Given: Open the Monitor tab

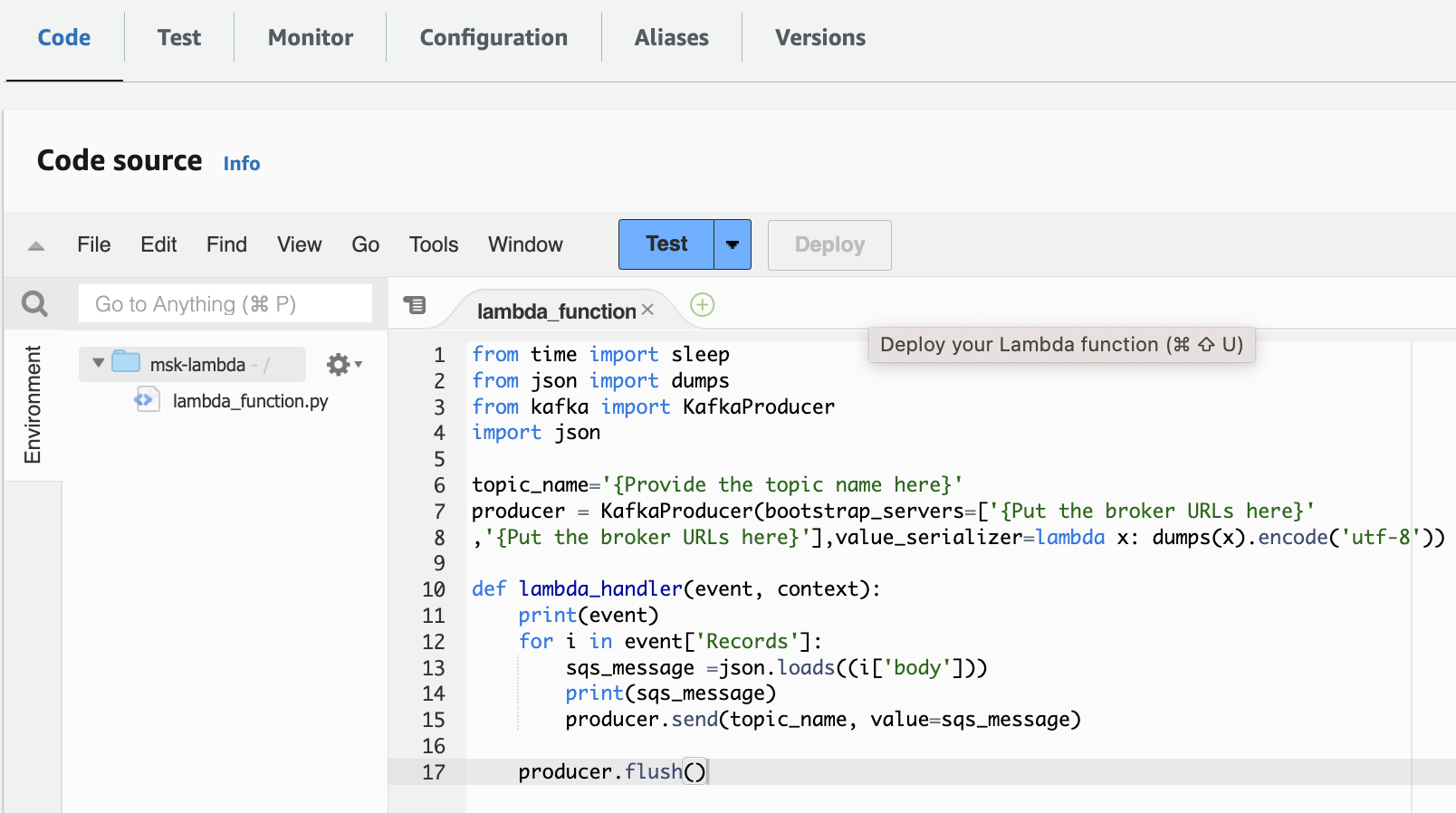Looking at the screenshot, I should 311,38.
